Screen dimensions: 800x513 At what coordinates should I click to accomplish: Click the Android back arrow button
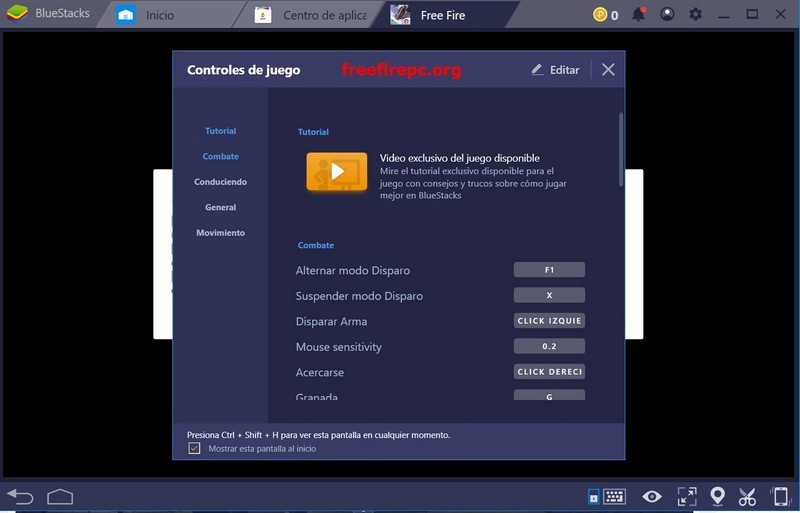(x=20, y=496)
